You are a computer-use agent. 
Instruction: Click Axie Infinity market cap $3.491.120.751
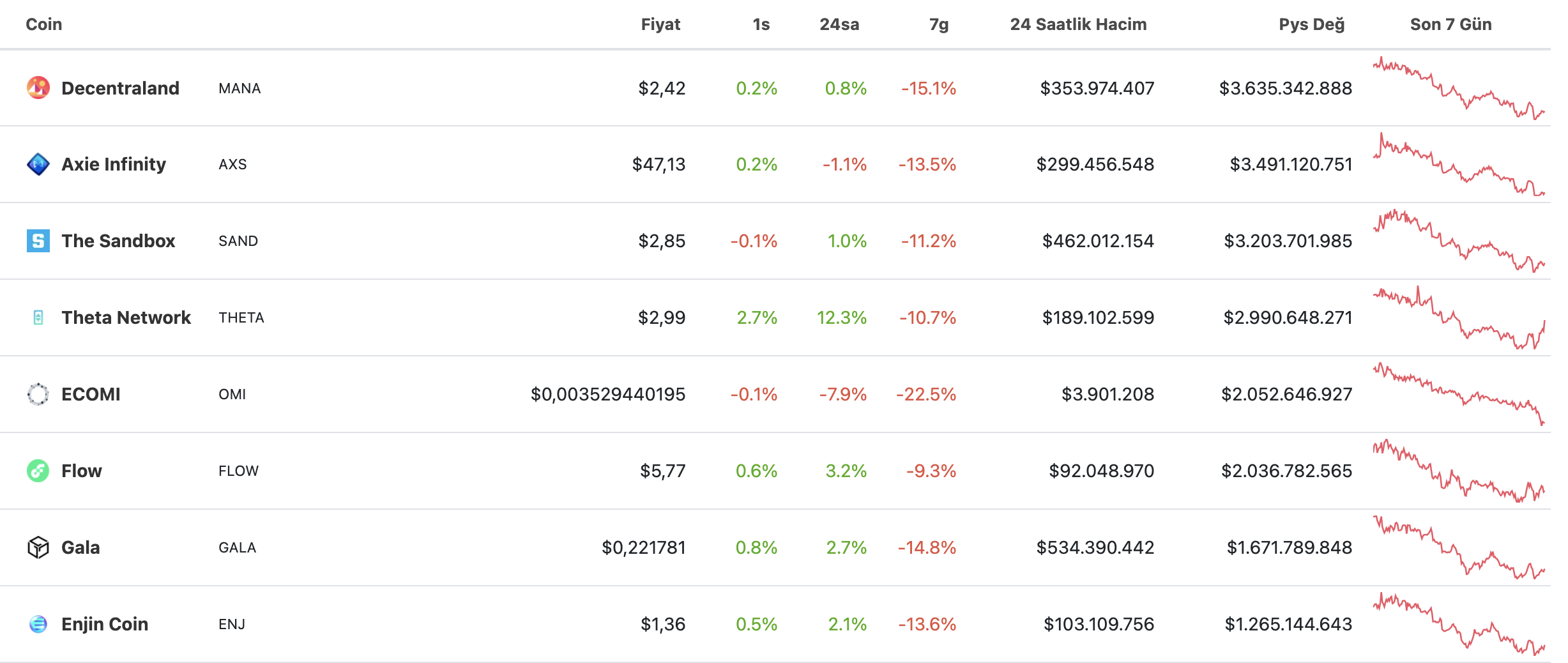pos(1291,165)
